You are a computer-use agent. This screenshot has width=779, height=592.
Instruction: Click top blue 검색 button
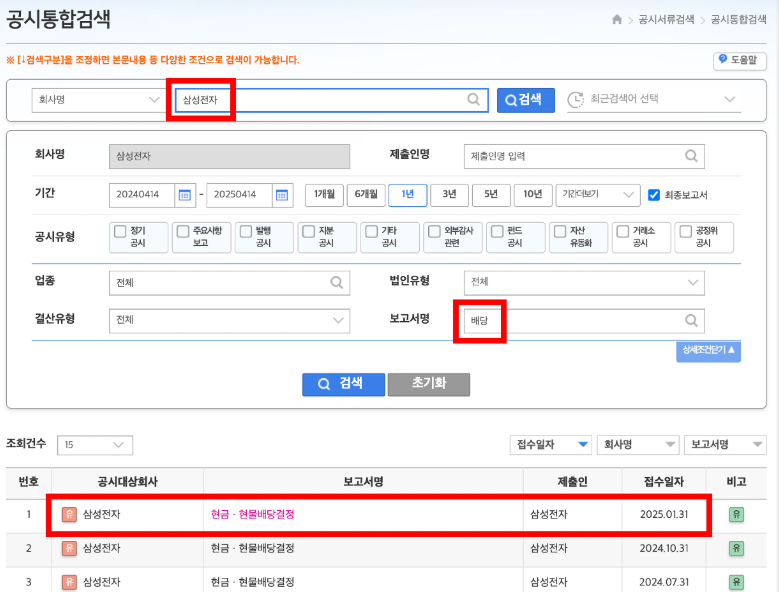click(x=526, y=100)
